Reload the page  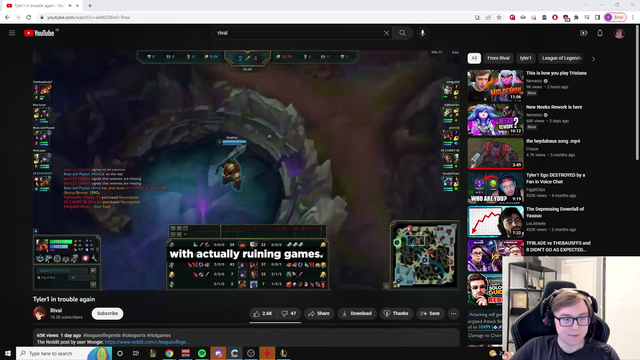pos(29,17)
